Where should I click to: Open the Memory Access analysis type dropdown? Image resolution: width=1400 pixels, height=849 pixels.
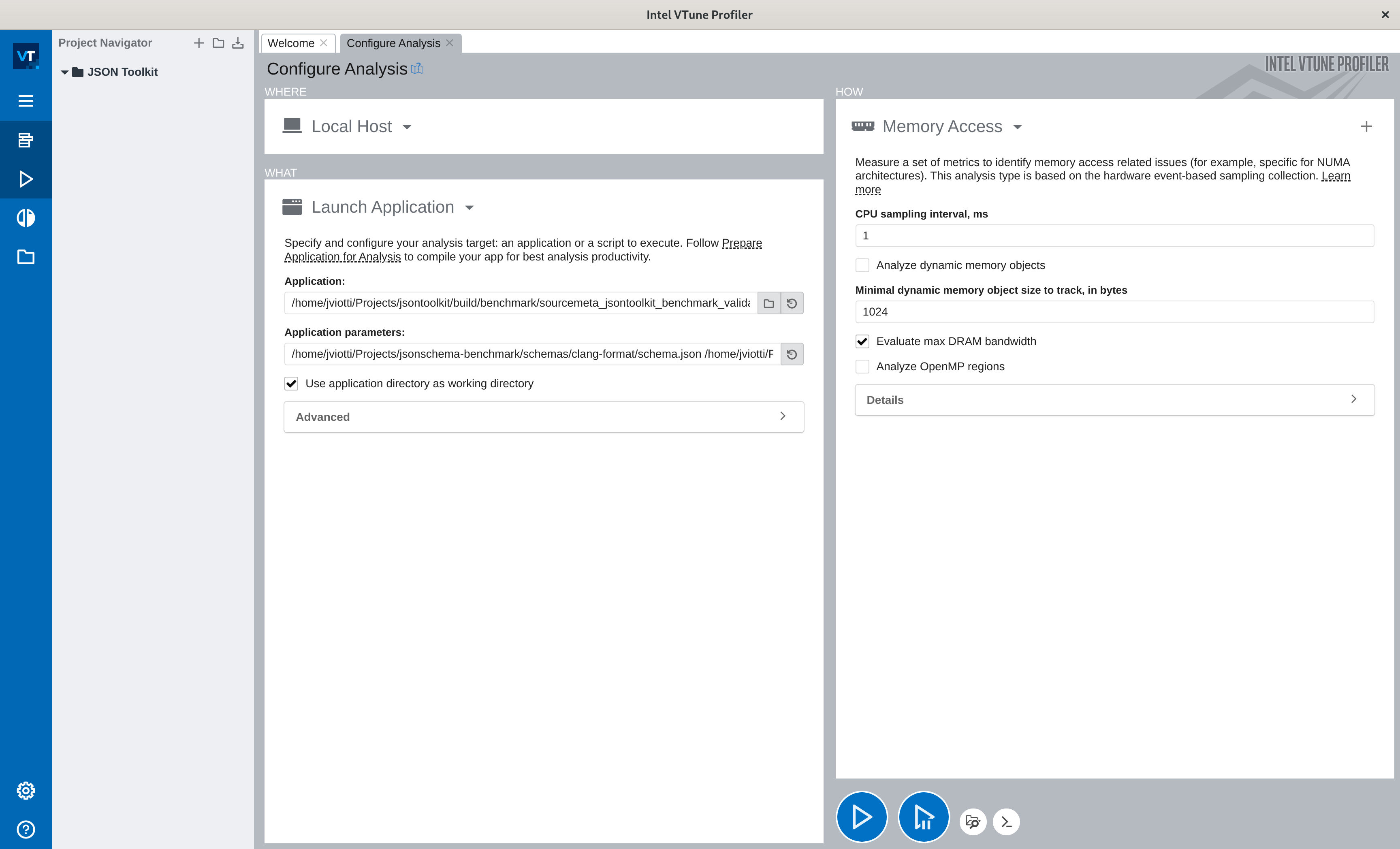1018,127
